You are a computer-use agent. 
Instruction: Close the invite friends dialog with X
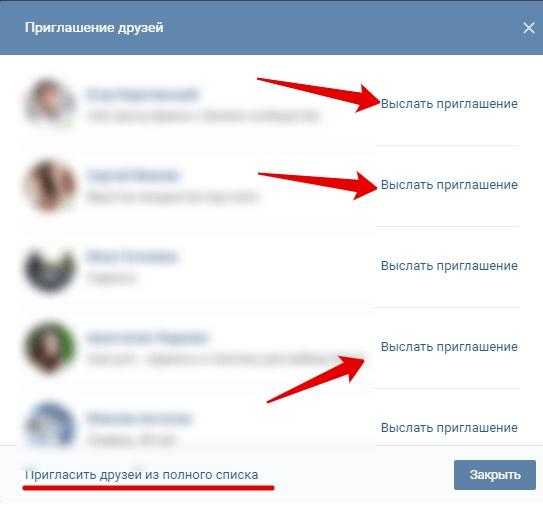click(x=529, y=28)
